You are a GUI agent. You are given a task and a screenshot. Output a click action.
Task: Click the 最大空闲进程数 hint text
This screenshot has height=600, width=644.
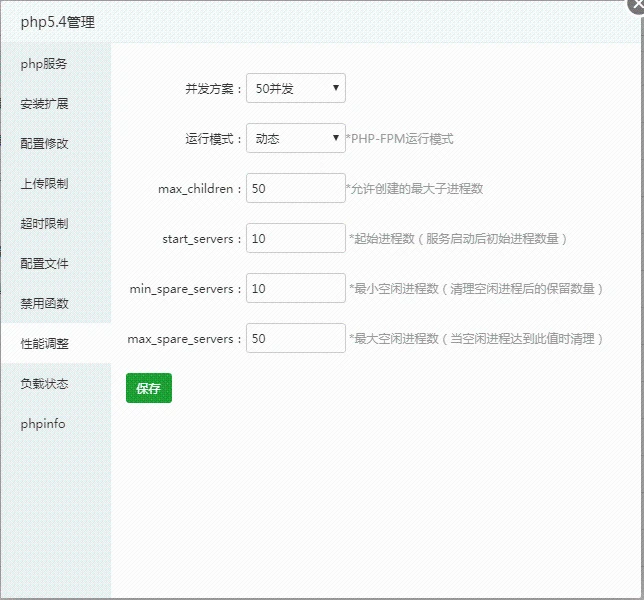(476, 339)
